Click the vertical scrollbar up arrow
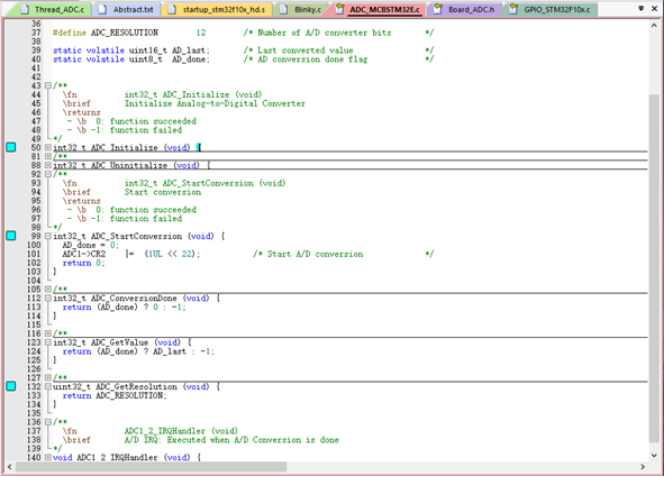The image size is (664, 477). pos(656,24)
